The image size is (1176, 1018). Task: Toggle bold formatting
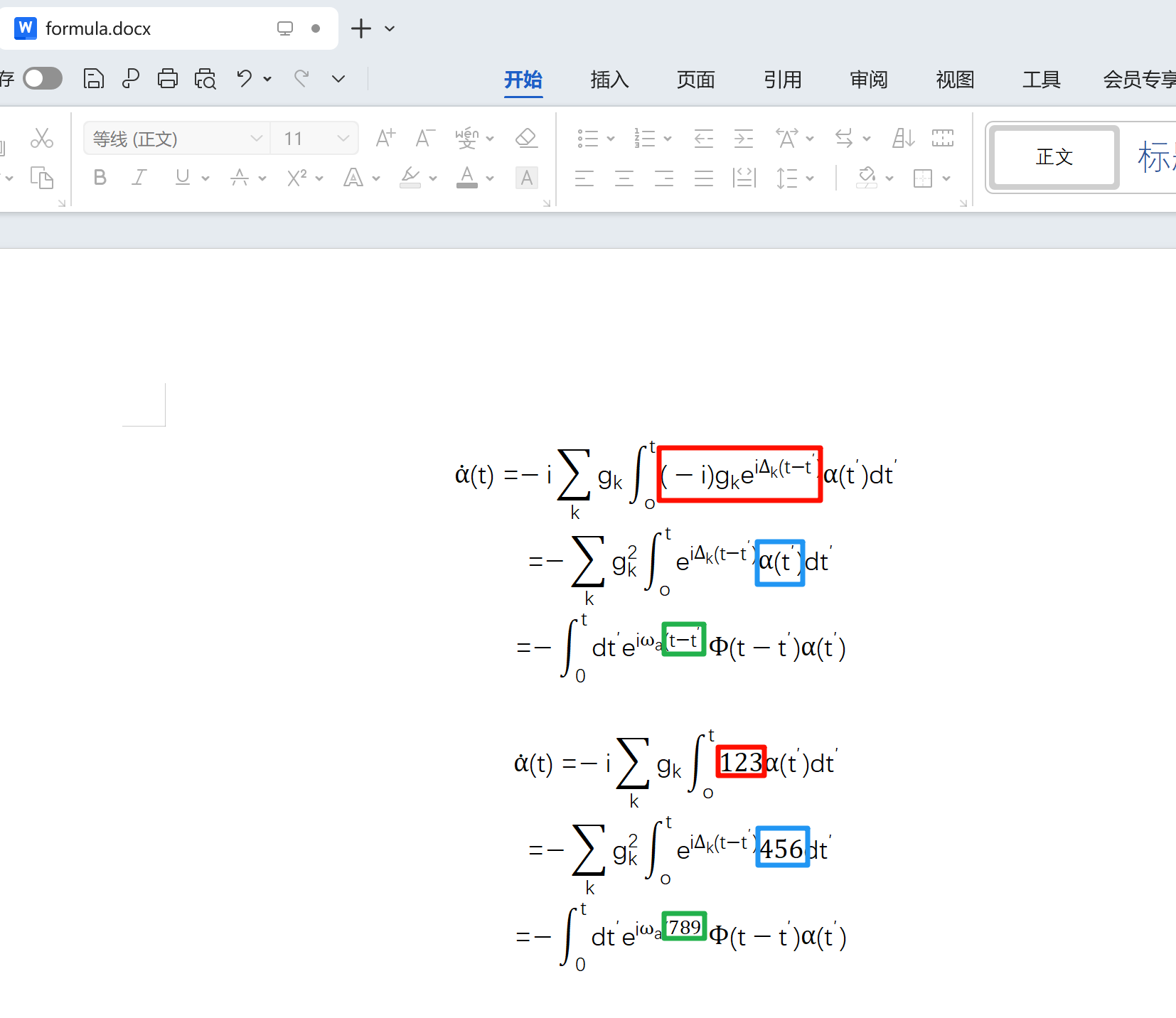click(99, 178)
